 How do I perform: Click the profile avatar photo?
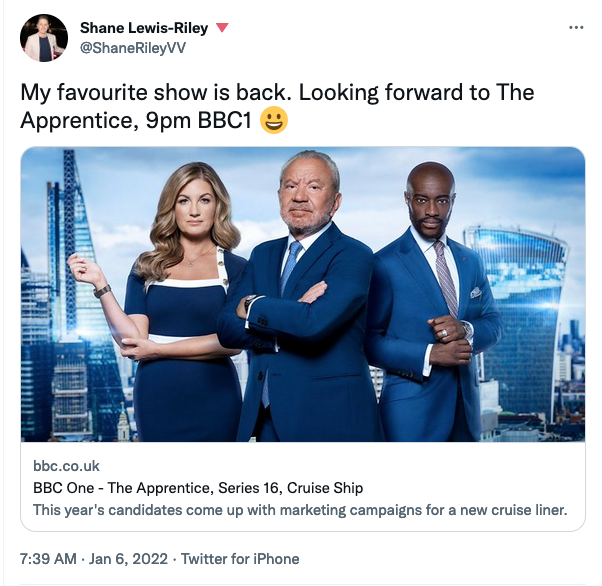click(x=44, y=38)
